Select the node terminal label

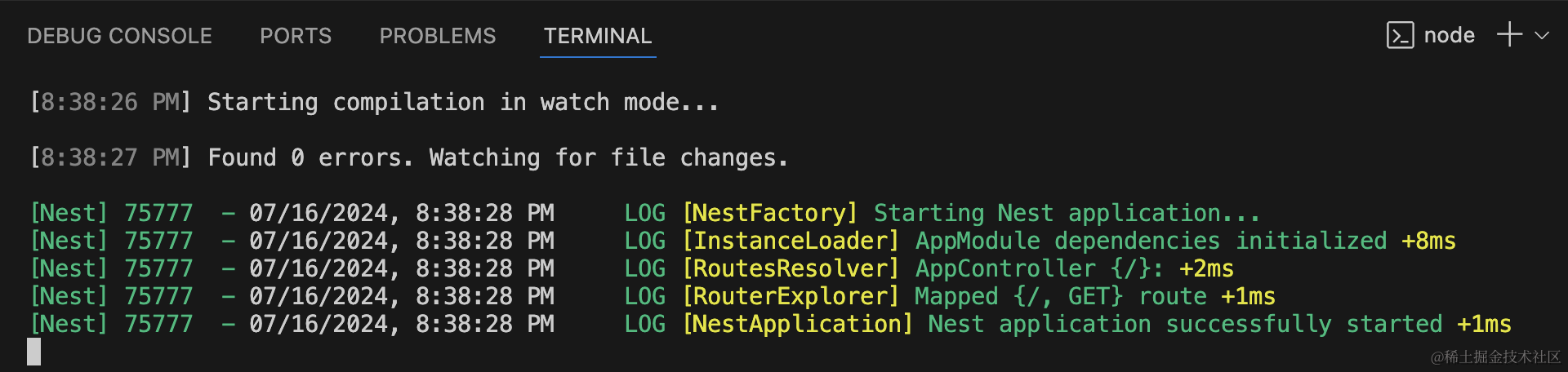[x=1449, y=36]
